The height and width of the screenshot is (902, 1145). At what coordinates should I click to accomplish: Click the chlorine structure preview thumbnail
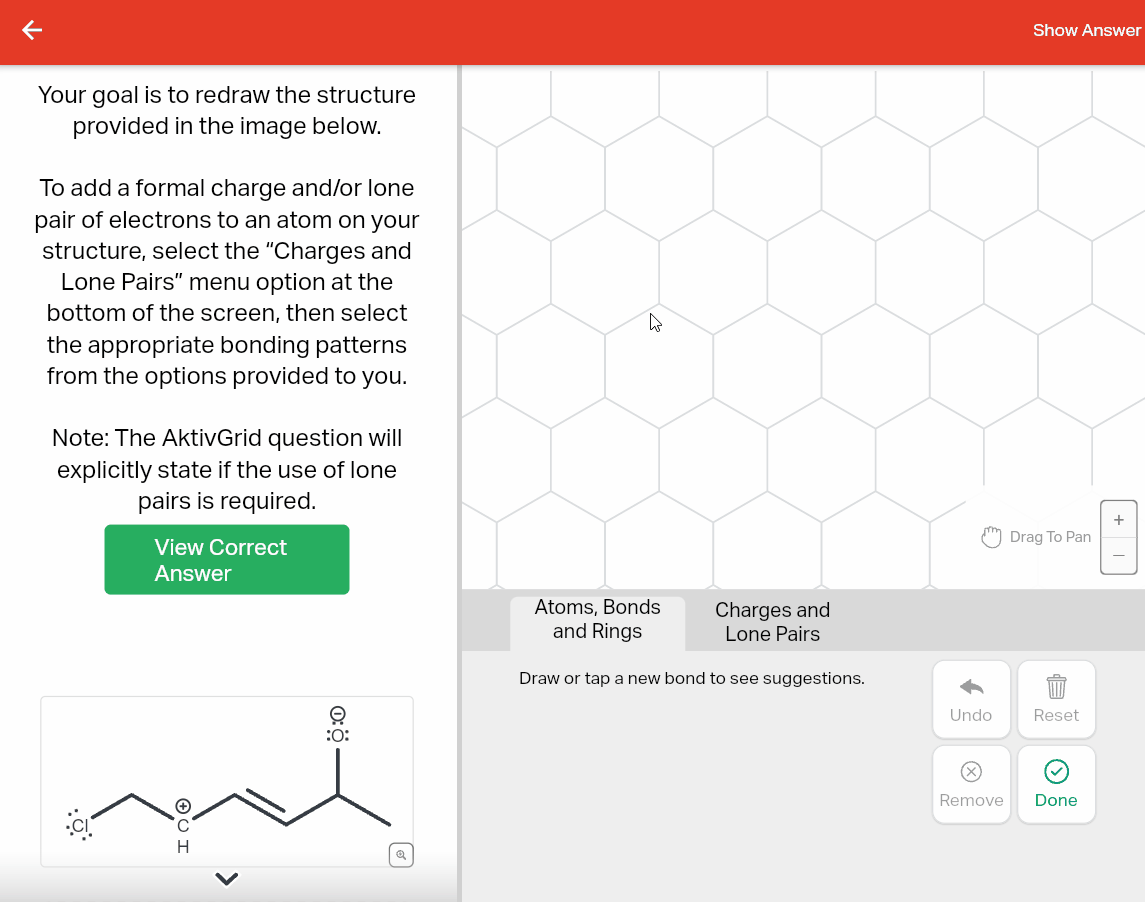pyautogui.click(x=226, y=781)
